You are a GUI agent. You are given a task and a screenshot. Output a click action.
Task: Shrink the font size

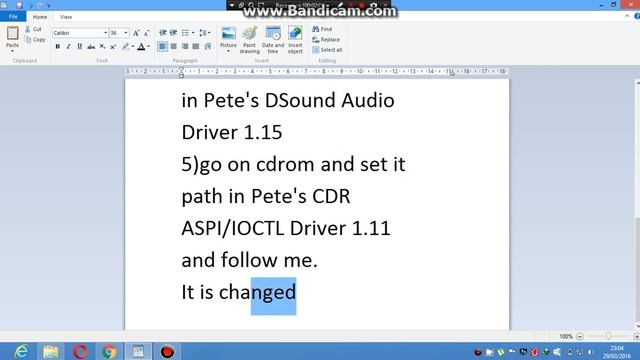point(146,33)
